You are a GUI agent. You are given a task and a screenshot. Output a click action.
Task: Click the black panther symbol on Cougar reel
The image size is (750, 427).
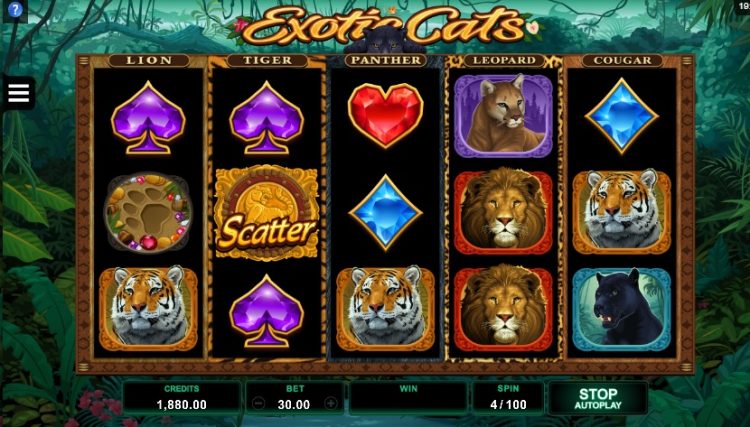click(x=621, y=308)
